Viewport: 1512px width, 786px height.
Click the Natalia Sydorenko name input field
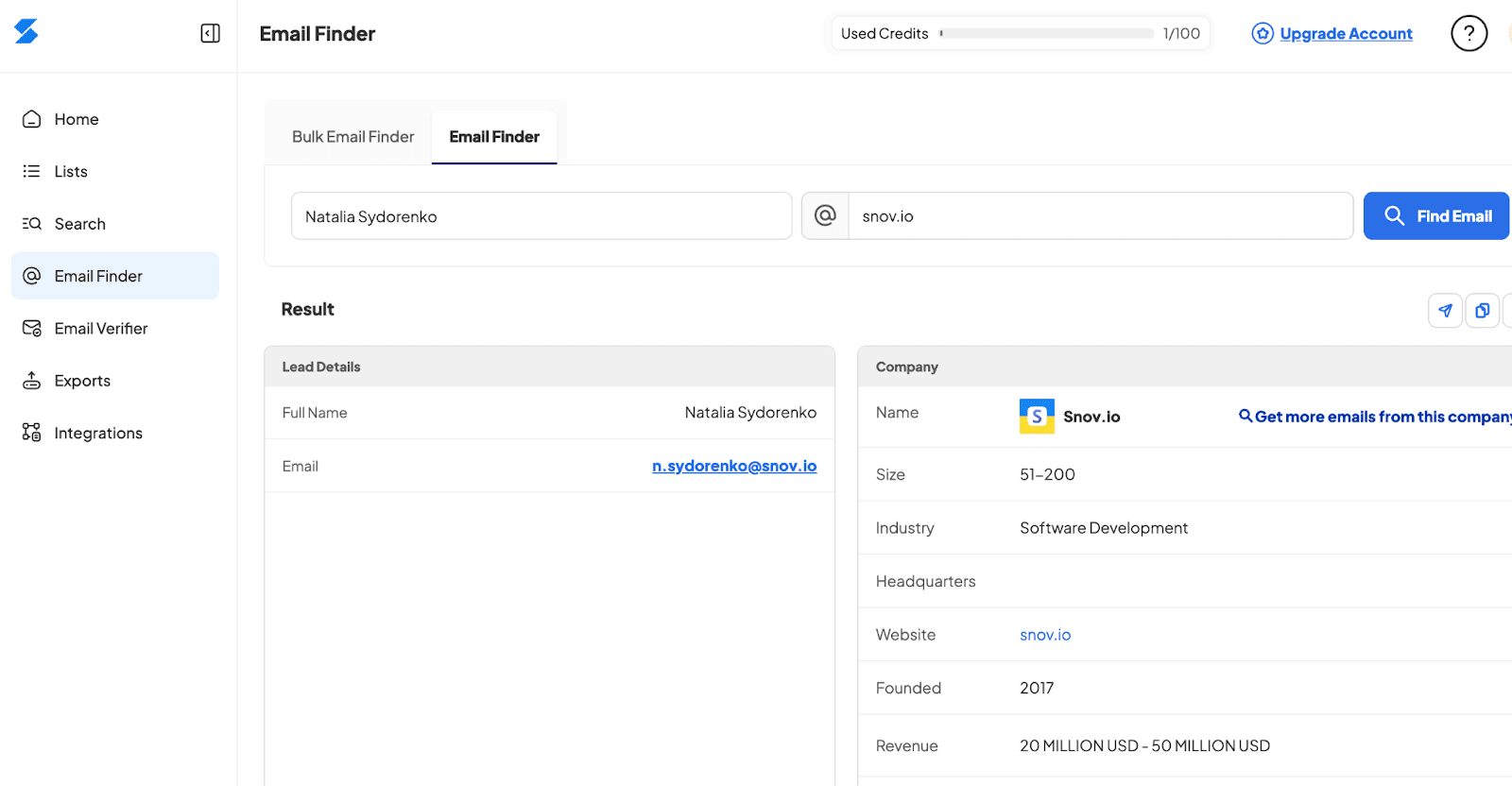[541, 216]
